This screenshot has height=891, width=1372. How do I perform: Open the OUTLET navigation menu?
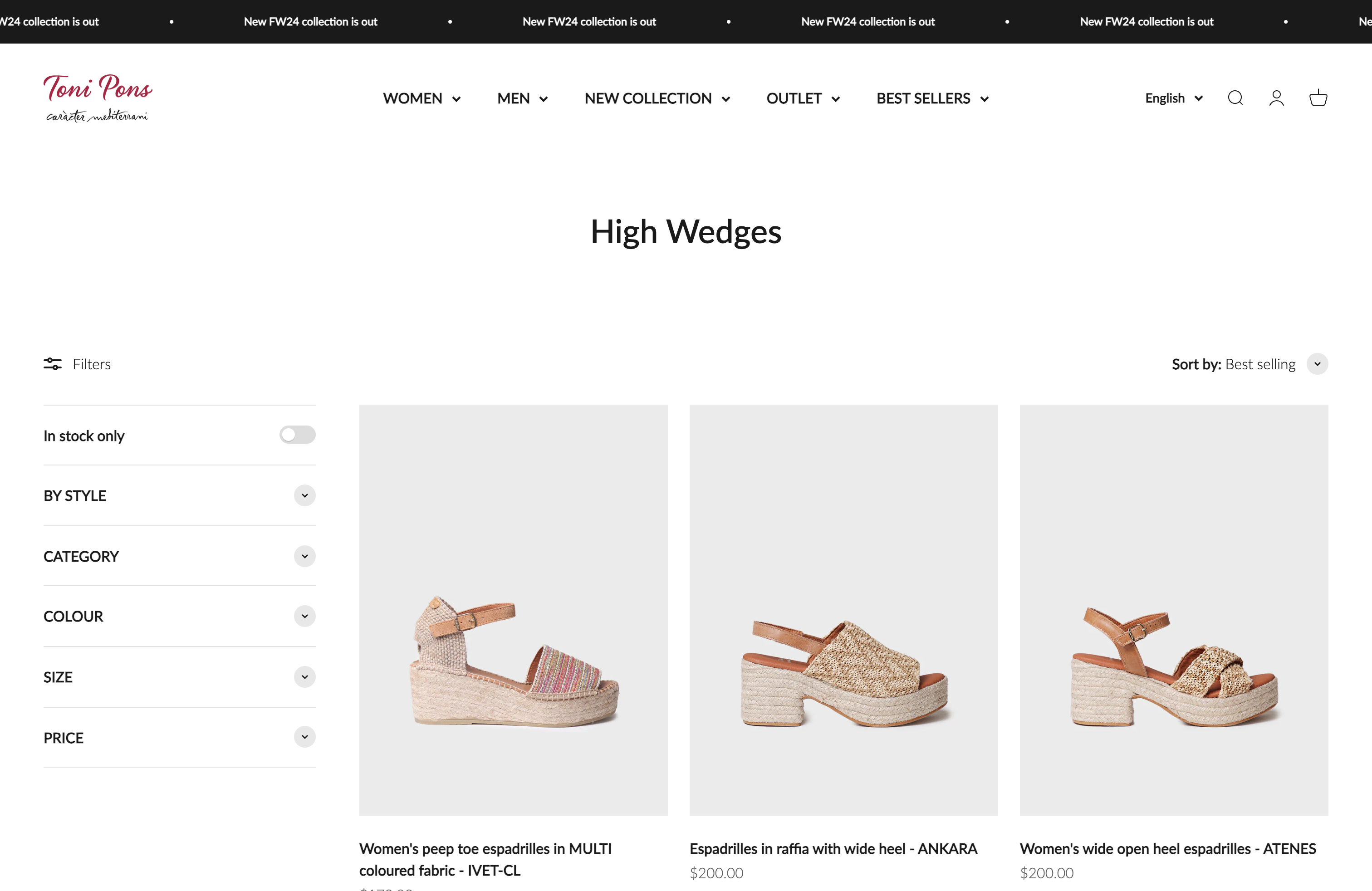tap(803, 98)
